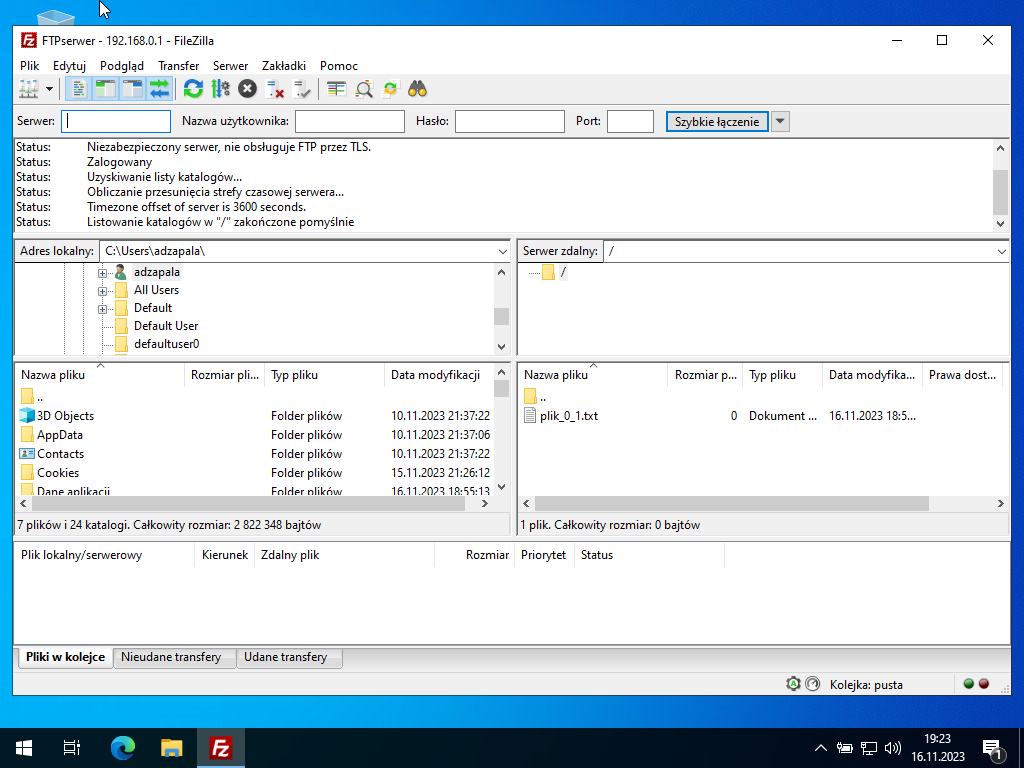Expand the Default tree node

tap(102, 309)
